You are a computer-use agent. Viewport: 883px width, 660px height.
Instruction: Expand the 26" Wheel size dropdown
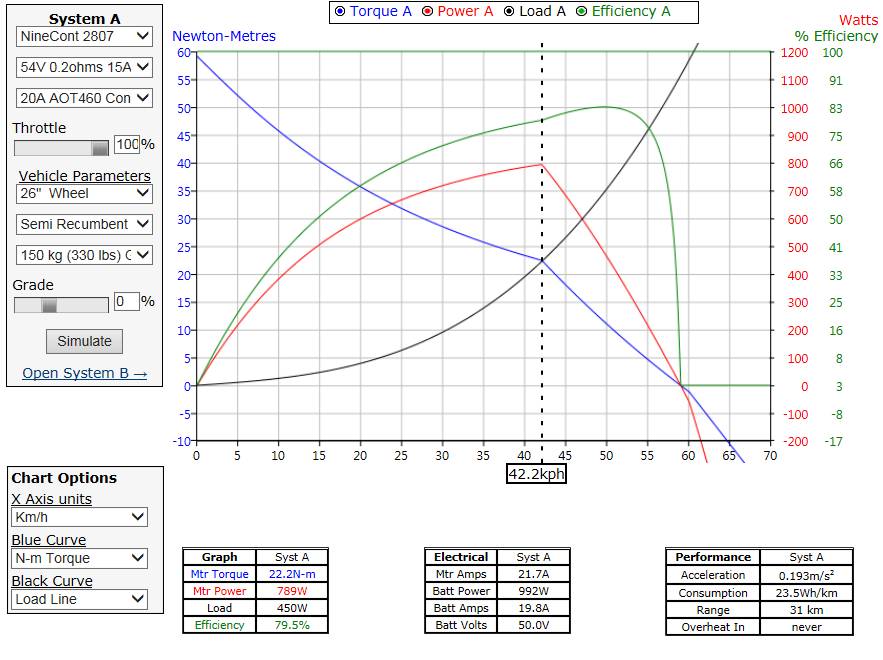point(84,193)
